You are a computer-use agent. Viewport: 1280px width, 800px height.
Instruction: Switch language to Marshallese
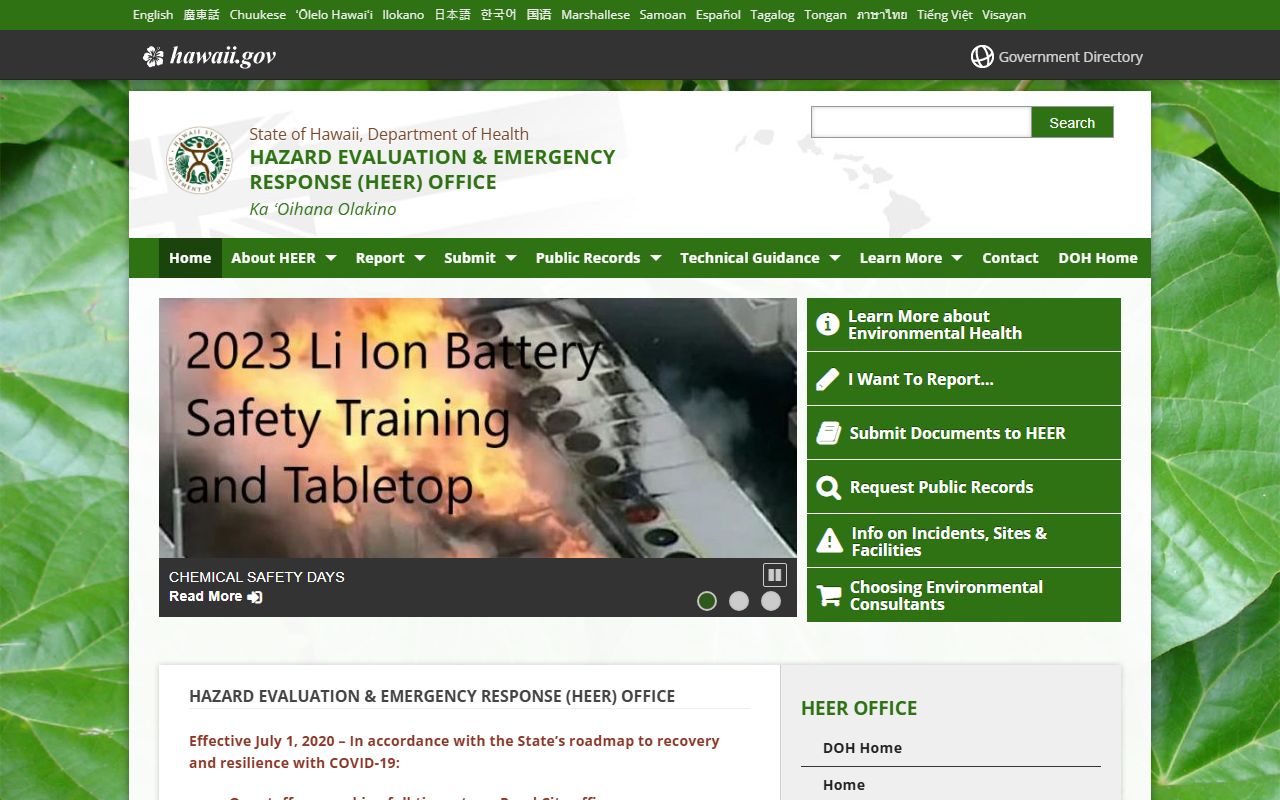(x=596, y=15)
